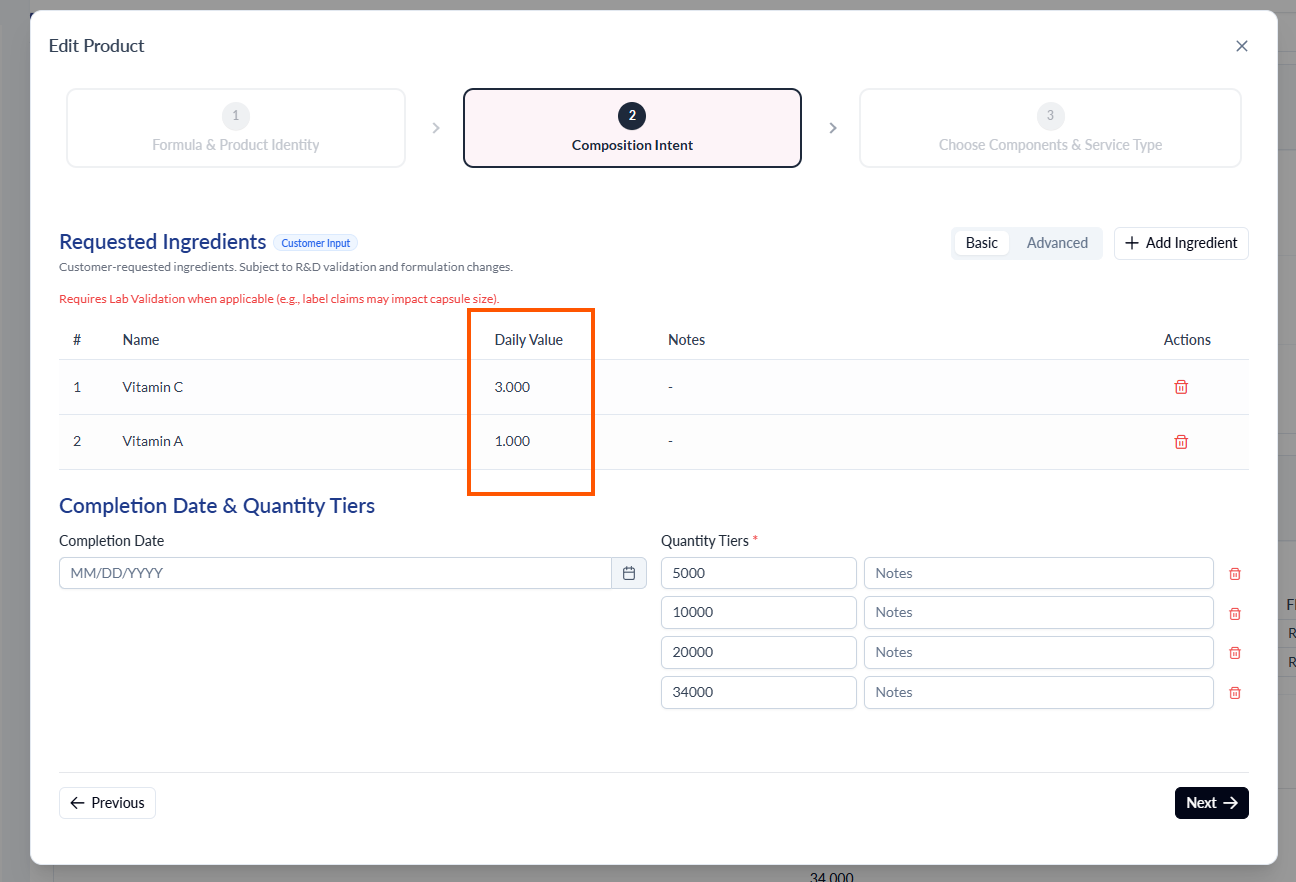Click the Notes column header

pyautogui.click(x=687, y=340)
